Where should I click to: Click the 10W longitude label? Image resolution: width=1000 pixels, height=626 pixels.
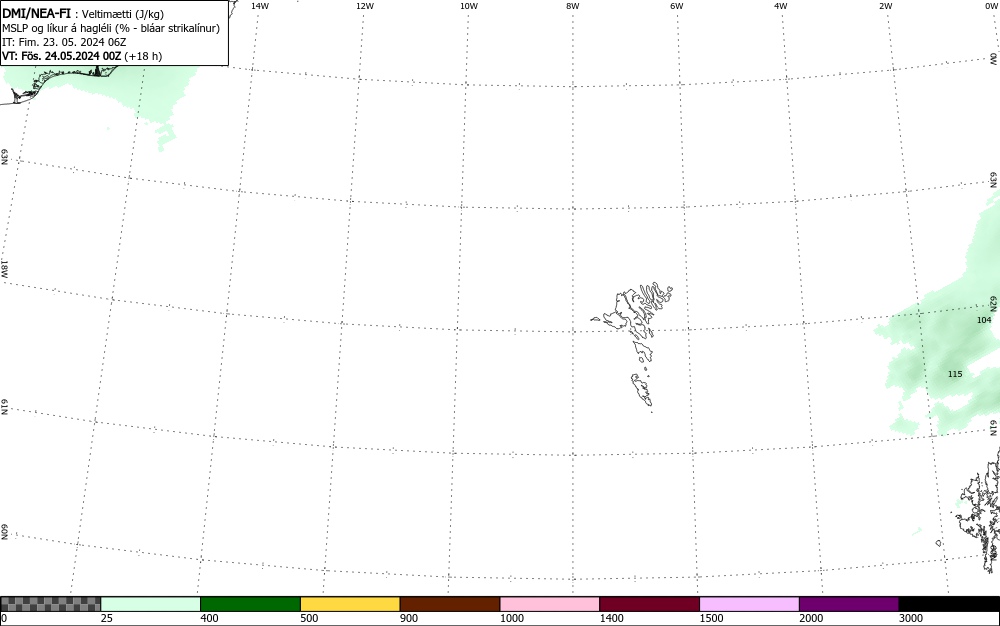(x=469, y=6)
